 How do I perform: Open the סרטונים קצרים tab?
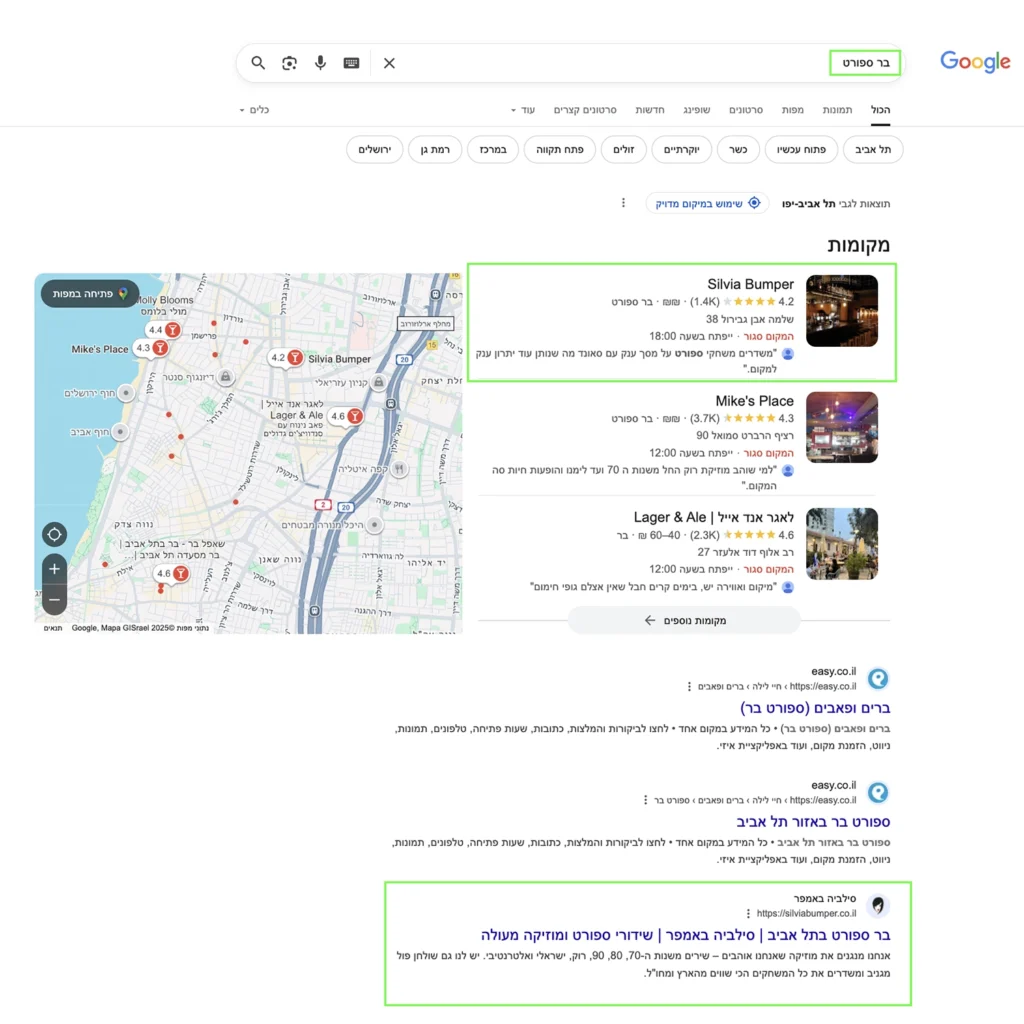coord(585,110)
